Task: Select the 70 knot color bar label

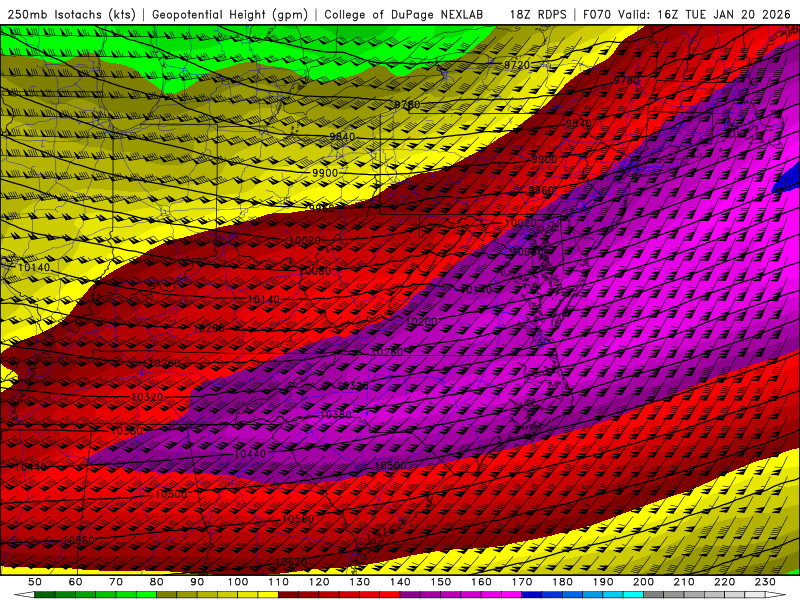Action: click(x=116, y=582)
